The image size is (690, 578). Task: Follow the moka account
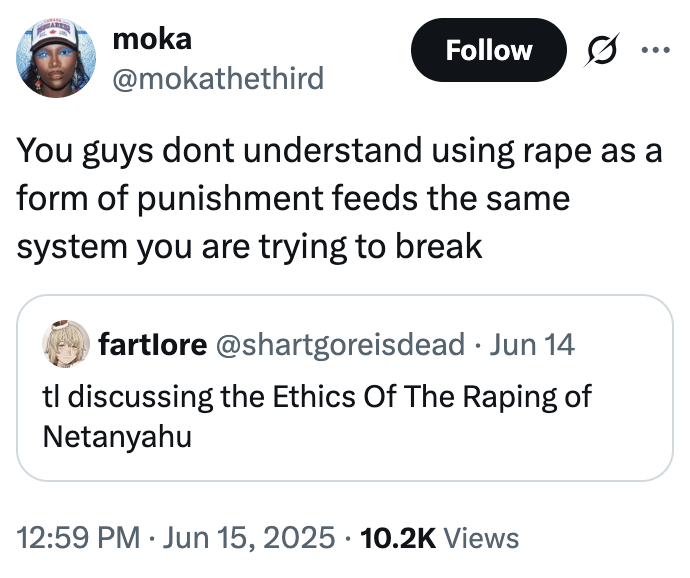488,50
